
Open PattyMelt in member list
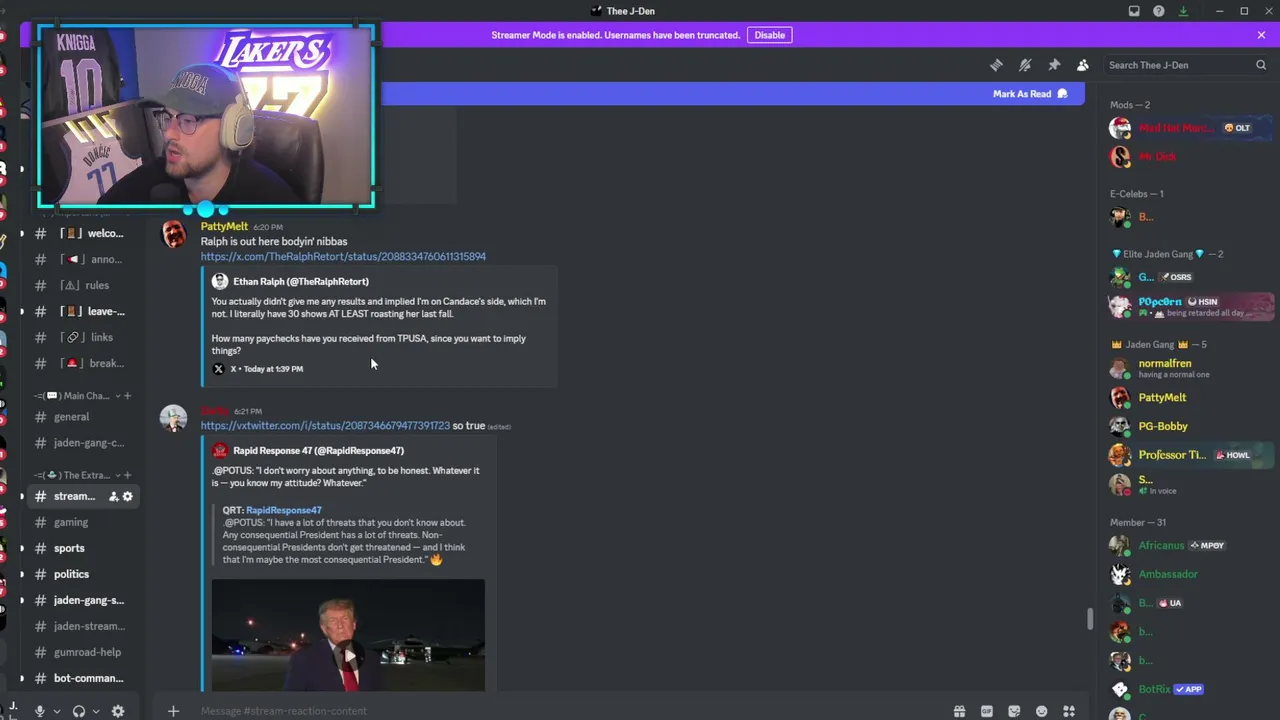click(x=1190, y=397)
